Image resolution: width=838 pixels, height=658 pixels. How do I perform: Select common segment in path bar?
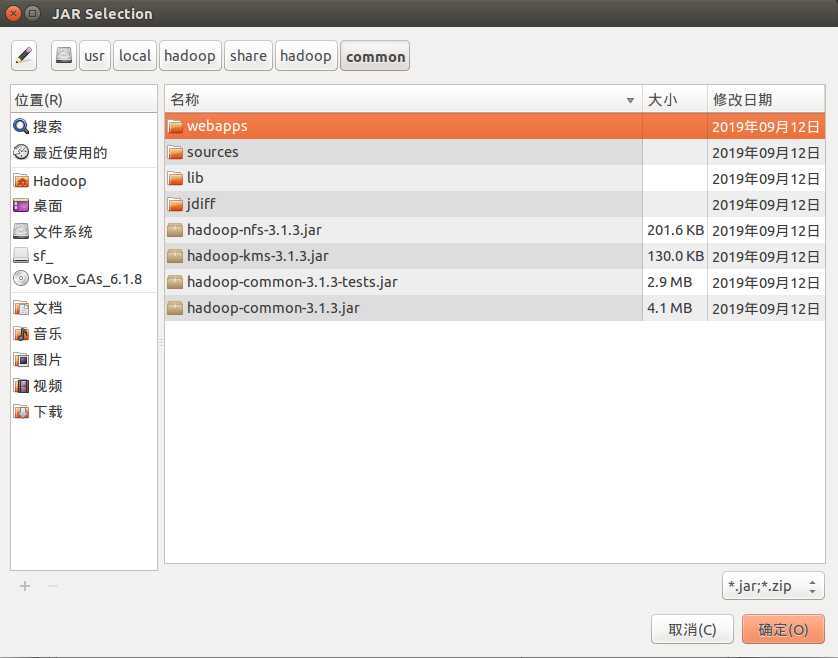(375, 56)
